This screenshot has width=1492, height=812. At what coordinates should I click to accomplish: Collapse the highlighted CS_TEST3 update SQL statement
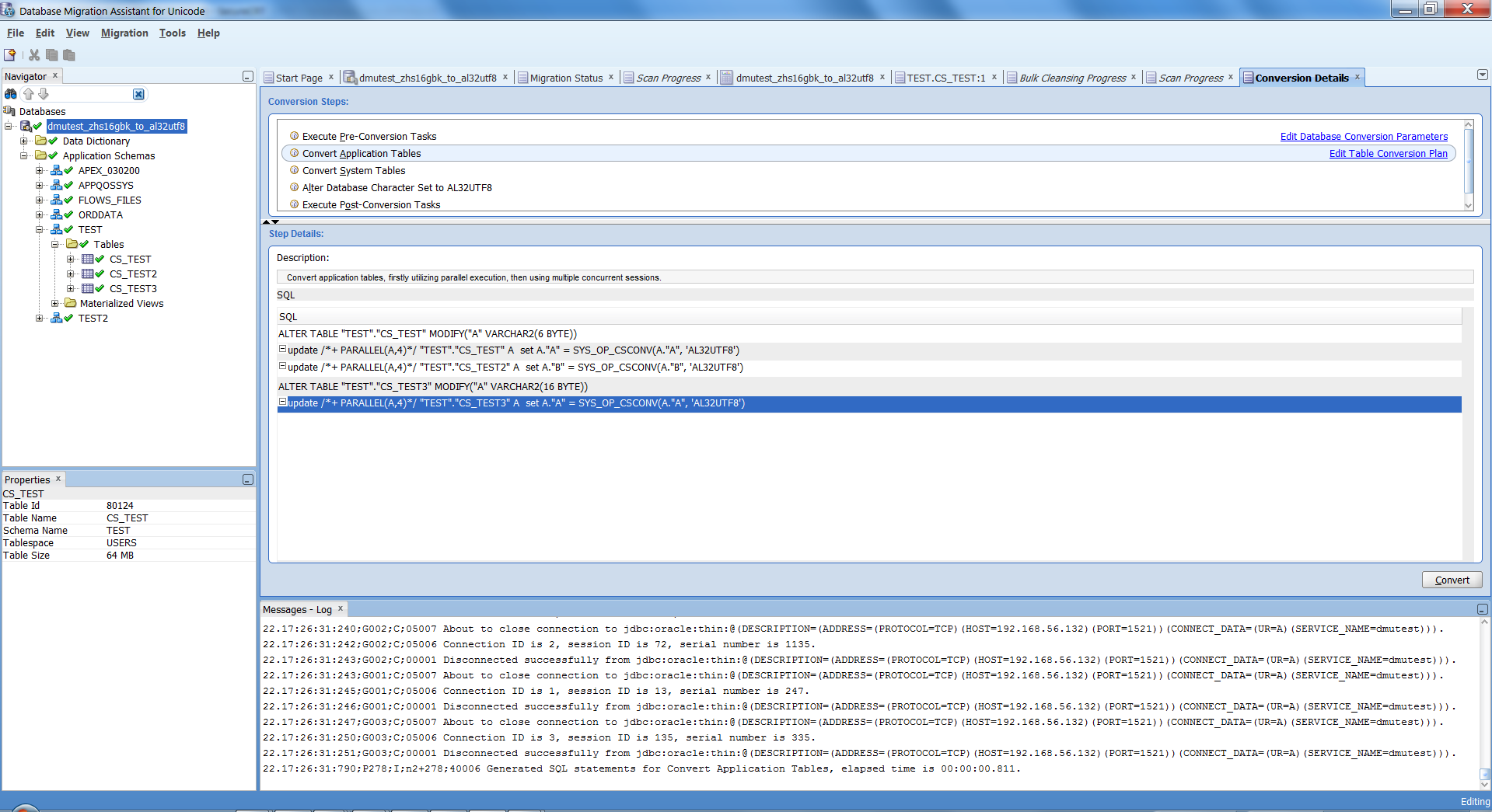pyautogui.click(x=283, y=402)
